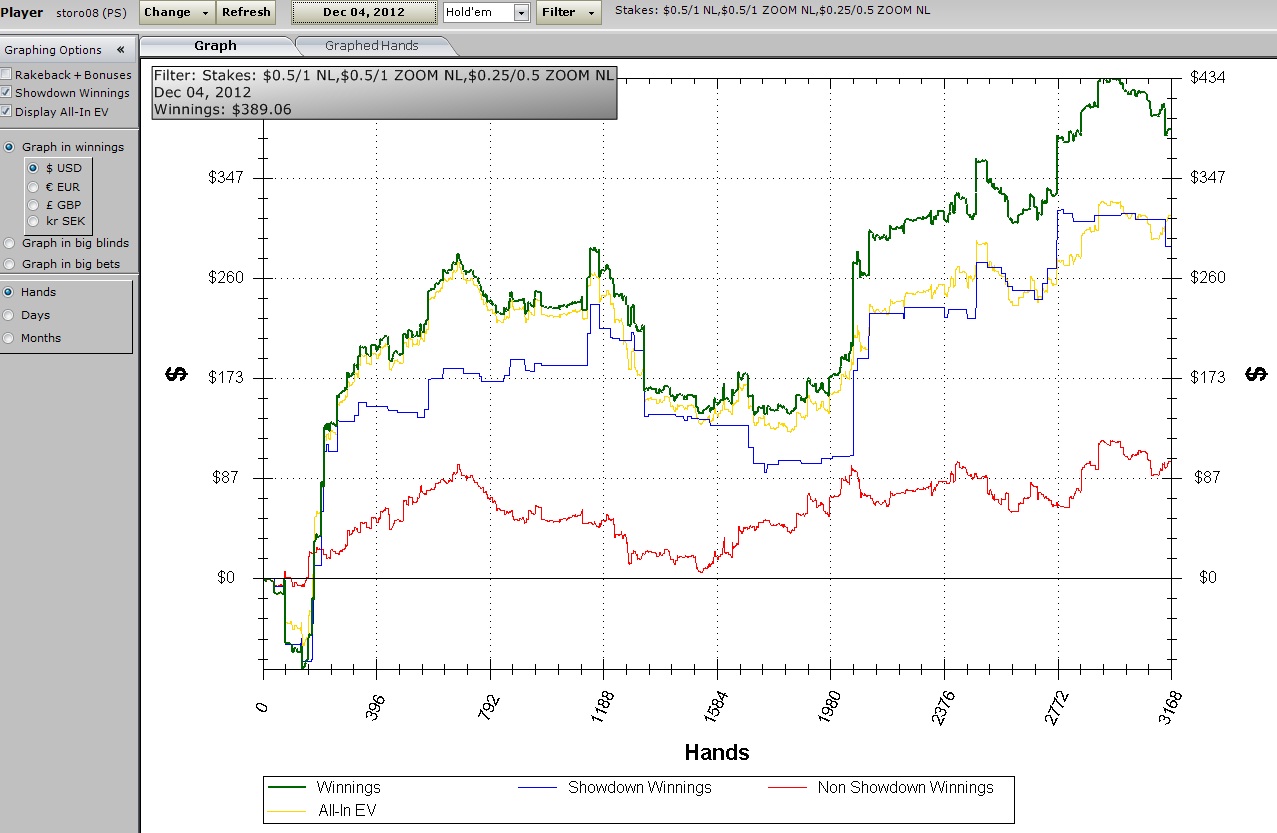1277x833 pixels.
Task: Expand the Hold'em game type combo box
Action: point(521,13)
